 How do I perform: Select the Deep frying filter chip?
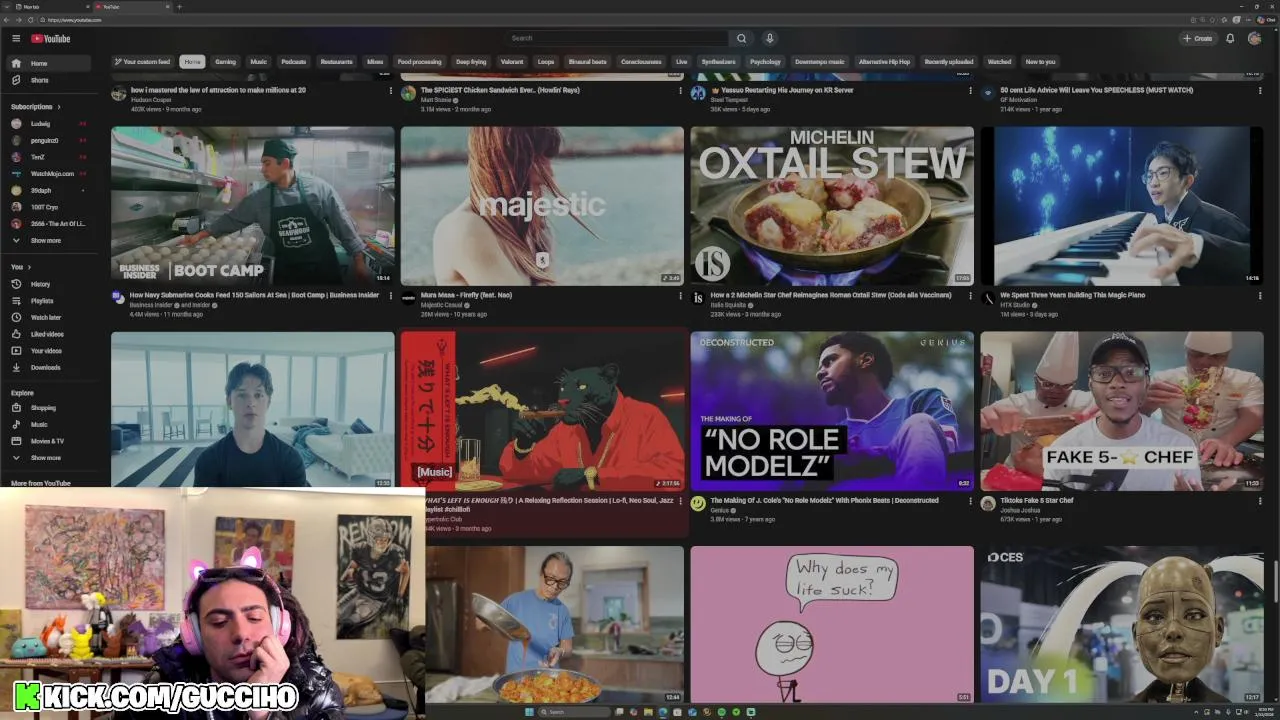(471, 62)
